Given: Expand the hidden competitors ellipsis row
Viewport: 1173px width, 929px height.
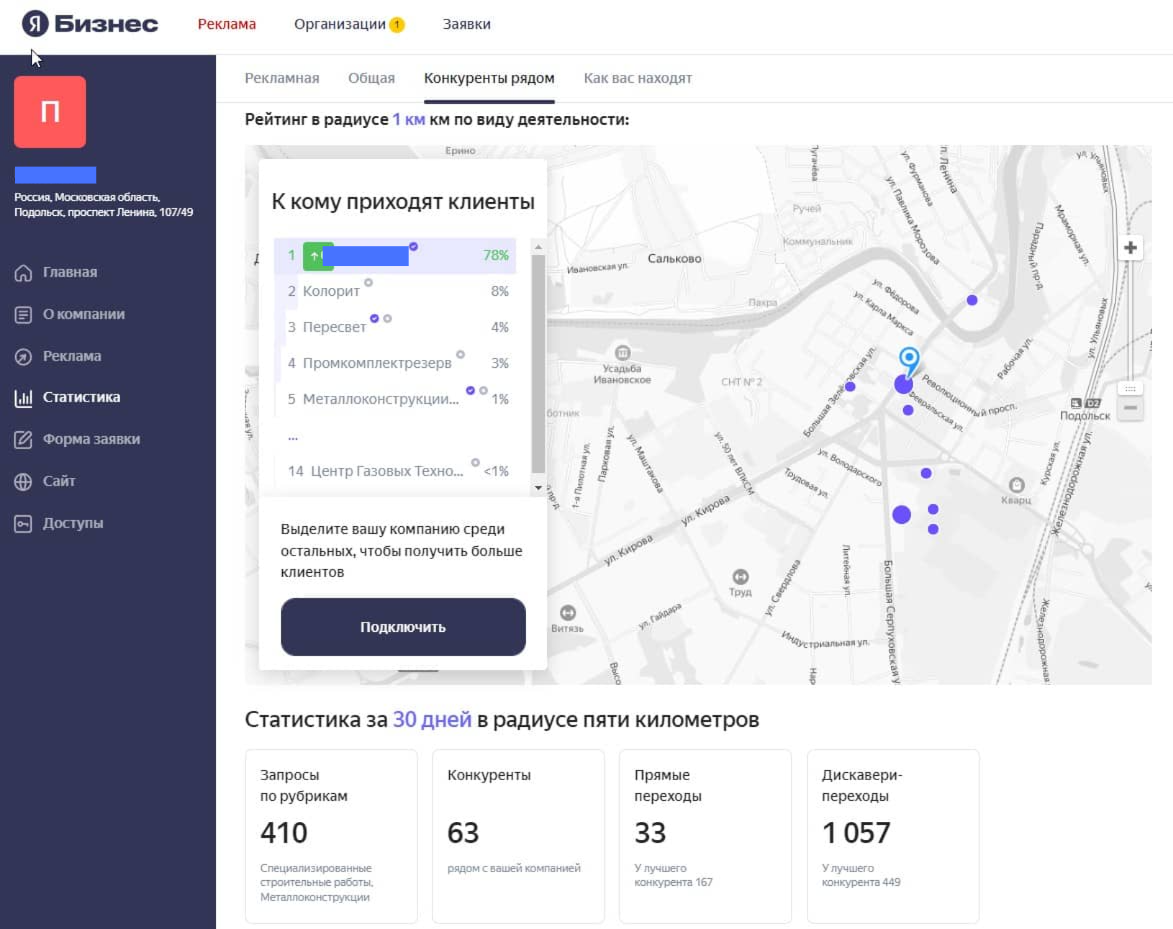Looking at the screenshot, I should tap(293, 436).
